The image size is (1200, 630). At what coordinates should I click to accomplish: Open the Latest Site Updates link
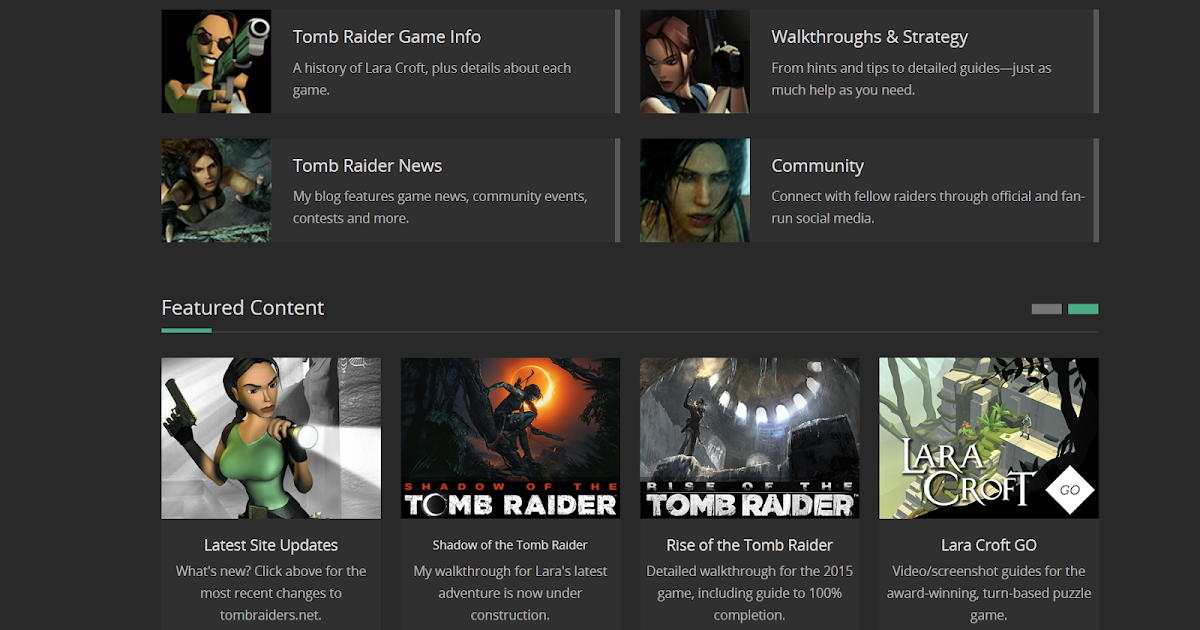270,545
